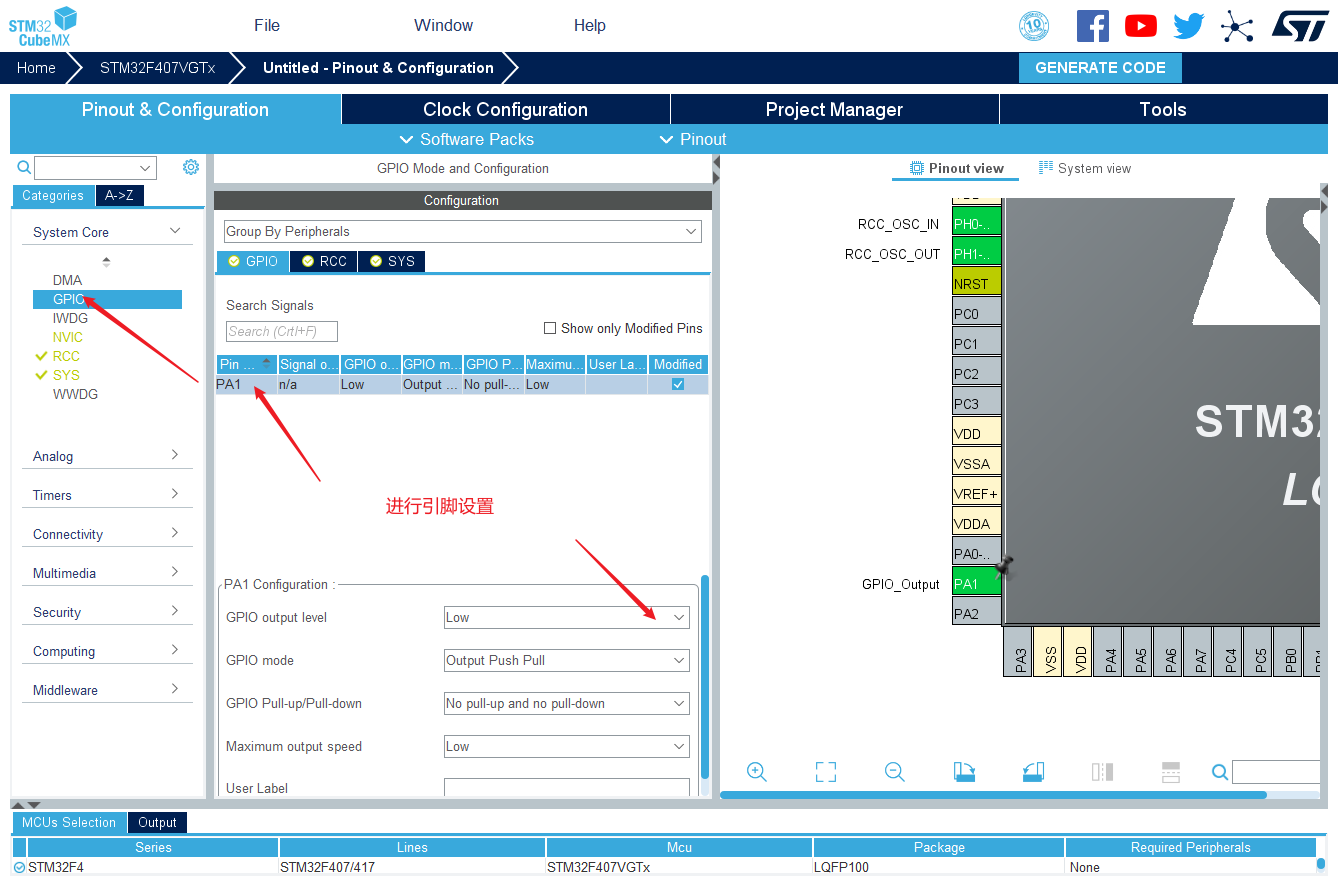
Task: Open the category settings gear icon
Action: coord(191,167)
